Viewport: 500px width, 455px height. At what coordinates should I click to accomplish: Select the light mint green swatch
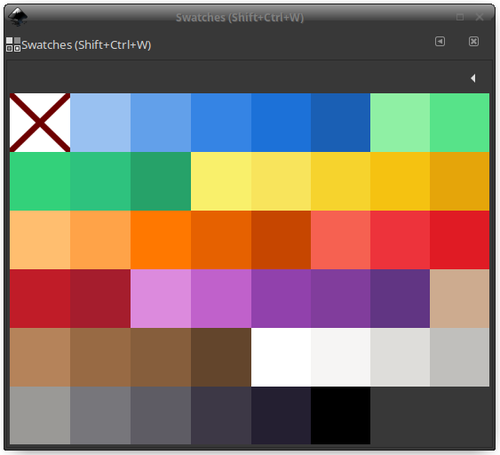[x=400, y=123]
